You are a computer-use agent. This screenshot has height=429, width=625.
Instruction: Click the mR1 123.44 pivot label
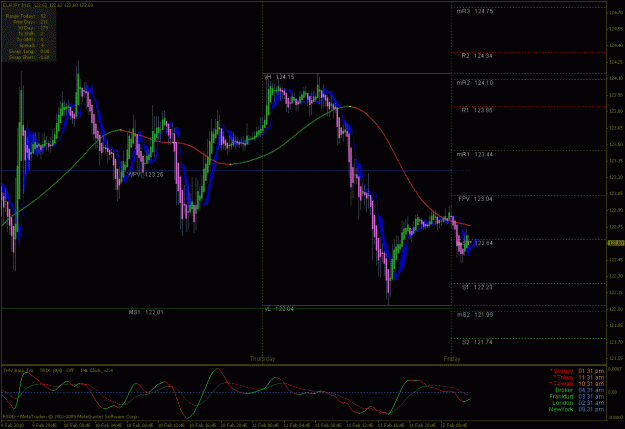[x=475, y=154]
